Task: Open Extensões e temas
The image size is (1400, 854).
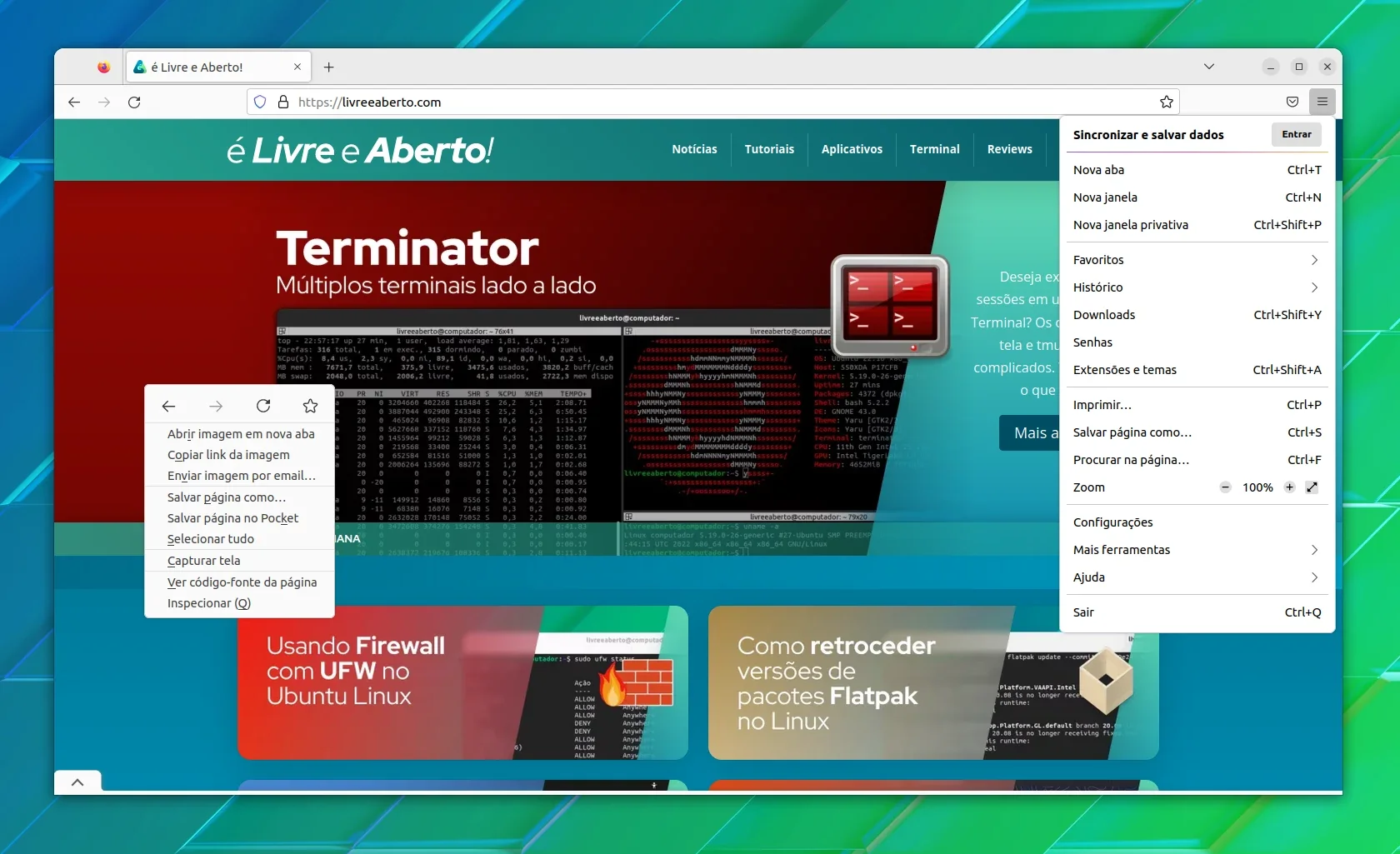Action: pyautogui.click(x=1197, y=370)
